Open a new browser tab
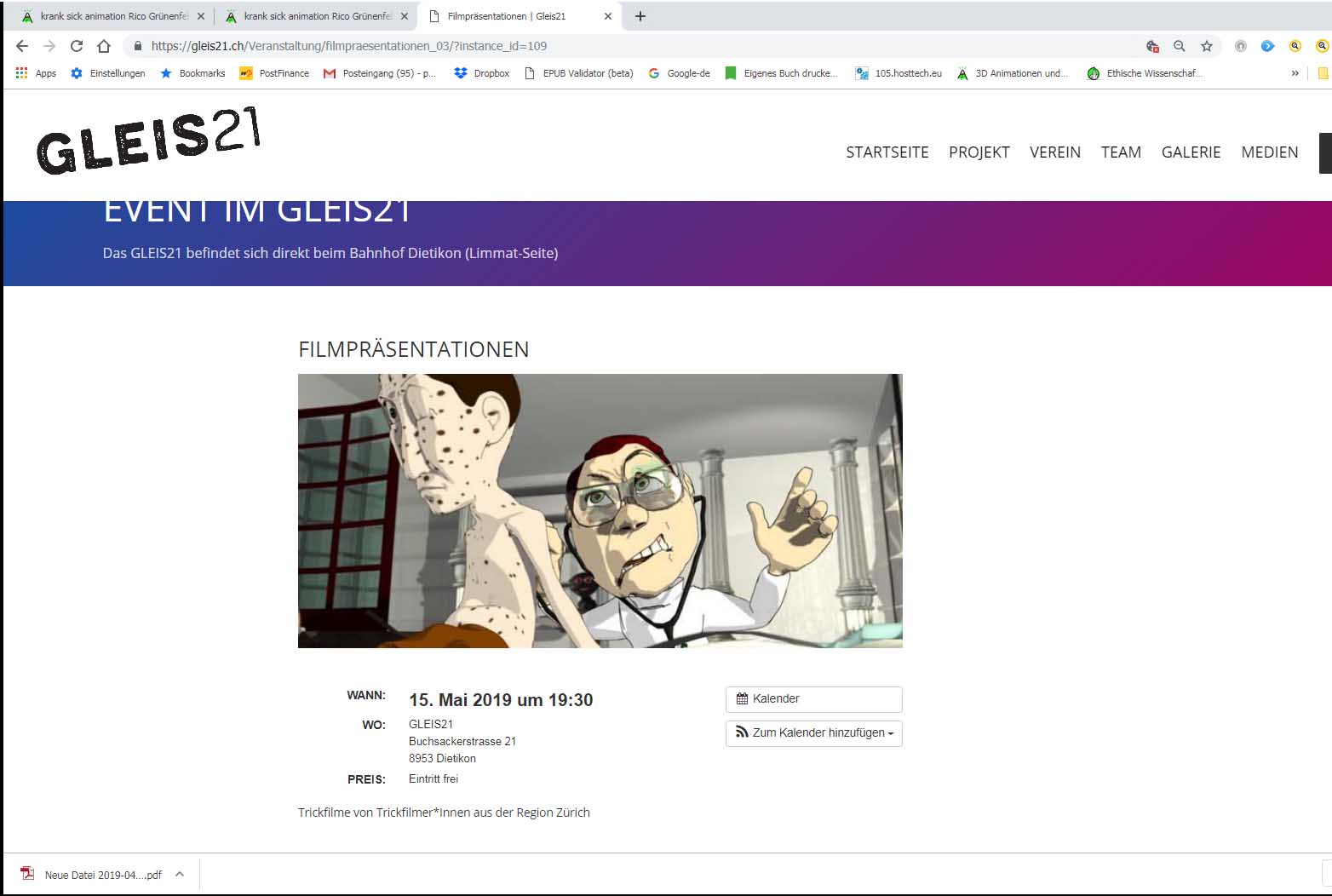The image size is (1332, 896). tap(640, 16)
